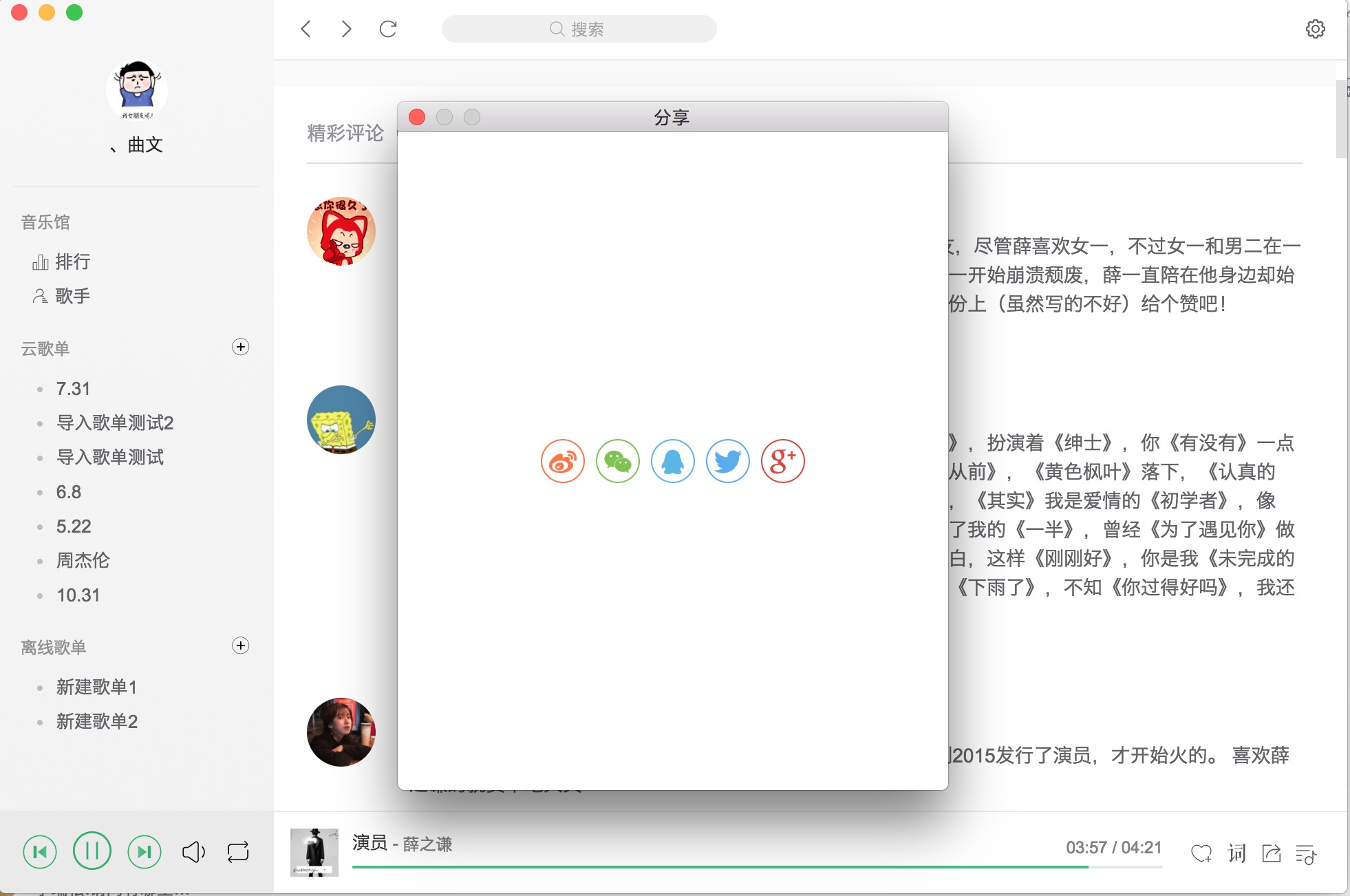Show lyrics with the 词 icon
The width and height of the screenshot is (1350, 896).
coord(1236,854)
